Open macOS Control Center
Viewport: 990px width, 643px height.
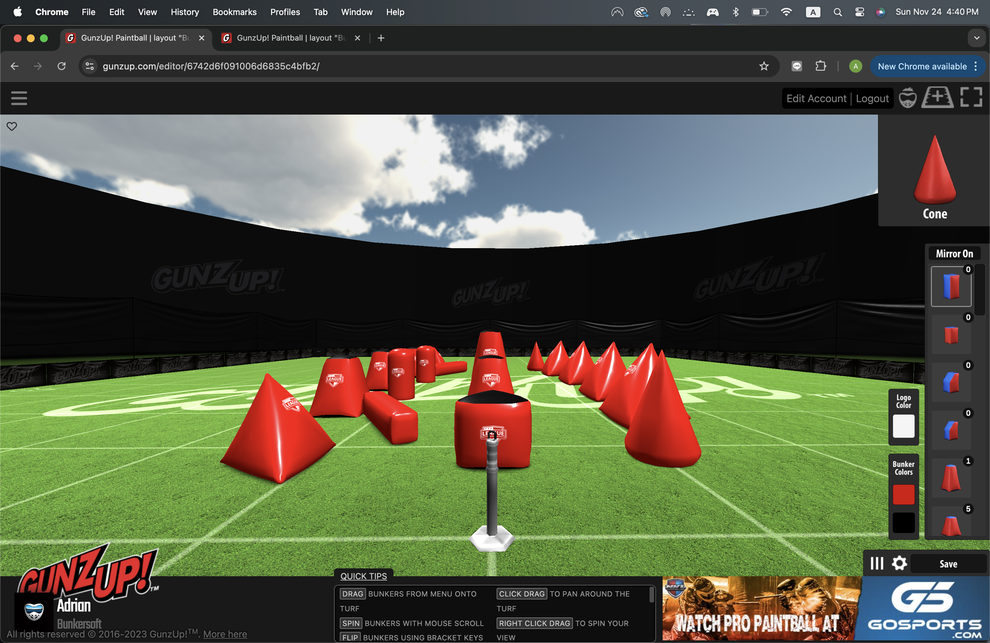pyautogui.click(x=859, y=12)
